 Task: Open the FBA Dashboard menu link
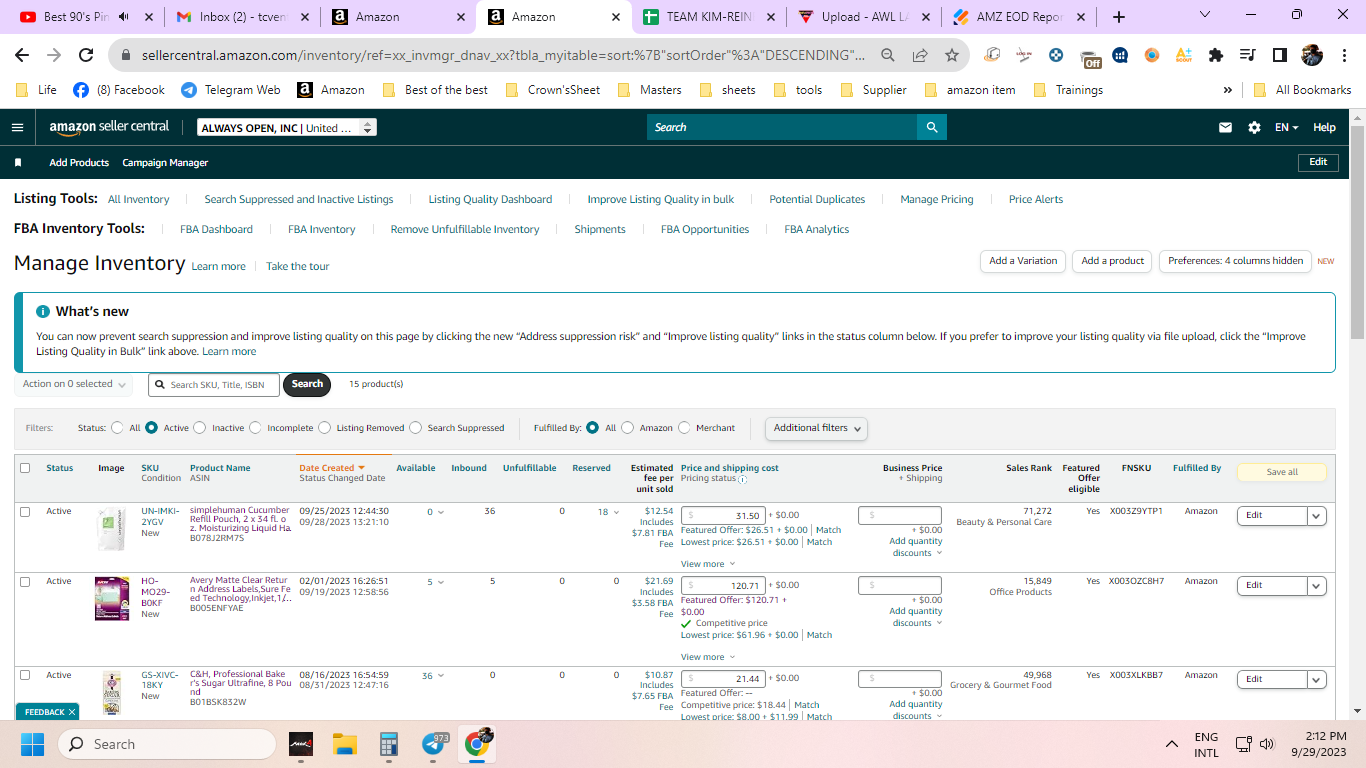pyautogui.click(x=216, y=229)
